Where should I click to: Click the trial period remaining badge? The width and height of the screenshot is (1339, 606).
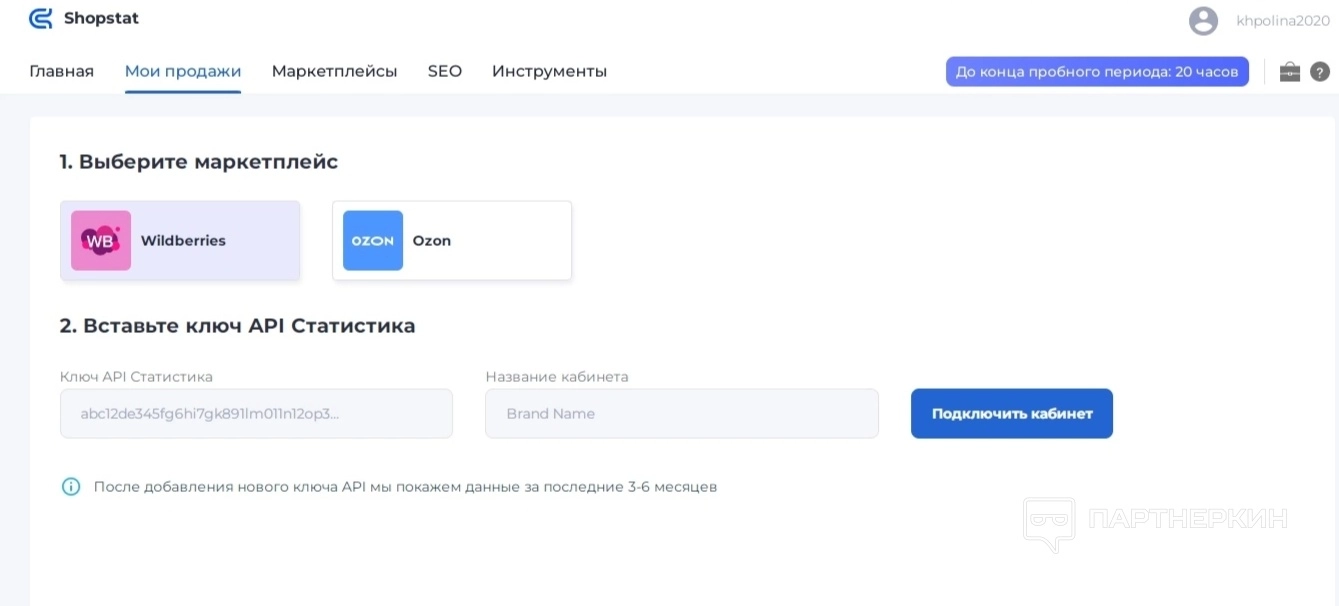(1097, 72)
